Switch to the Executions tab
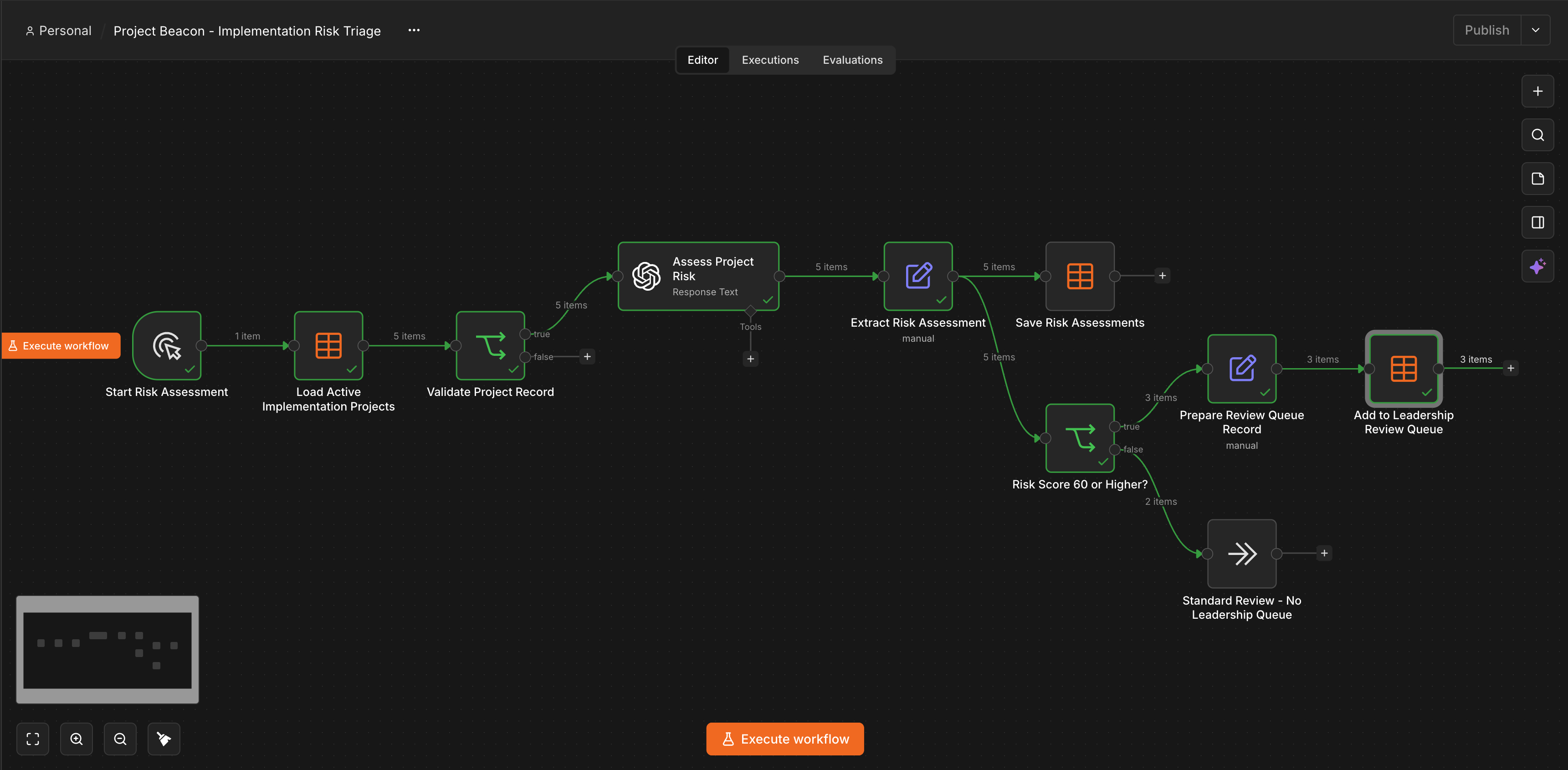Viewport: 1568px width, 770px height. (770, 60)
